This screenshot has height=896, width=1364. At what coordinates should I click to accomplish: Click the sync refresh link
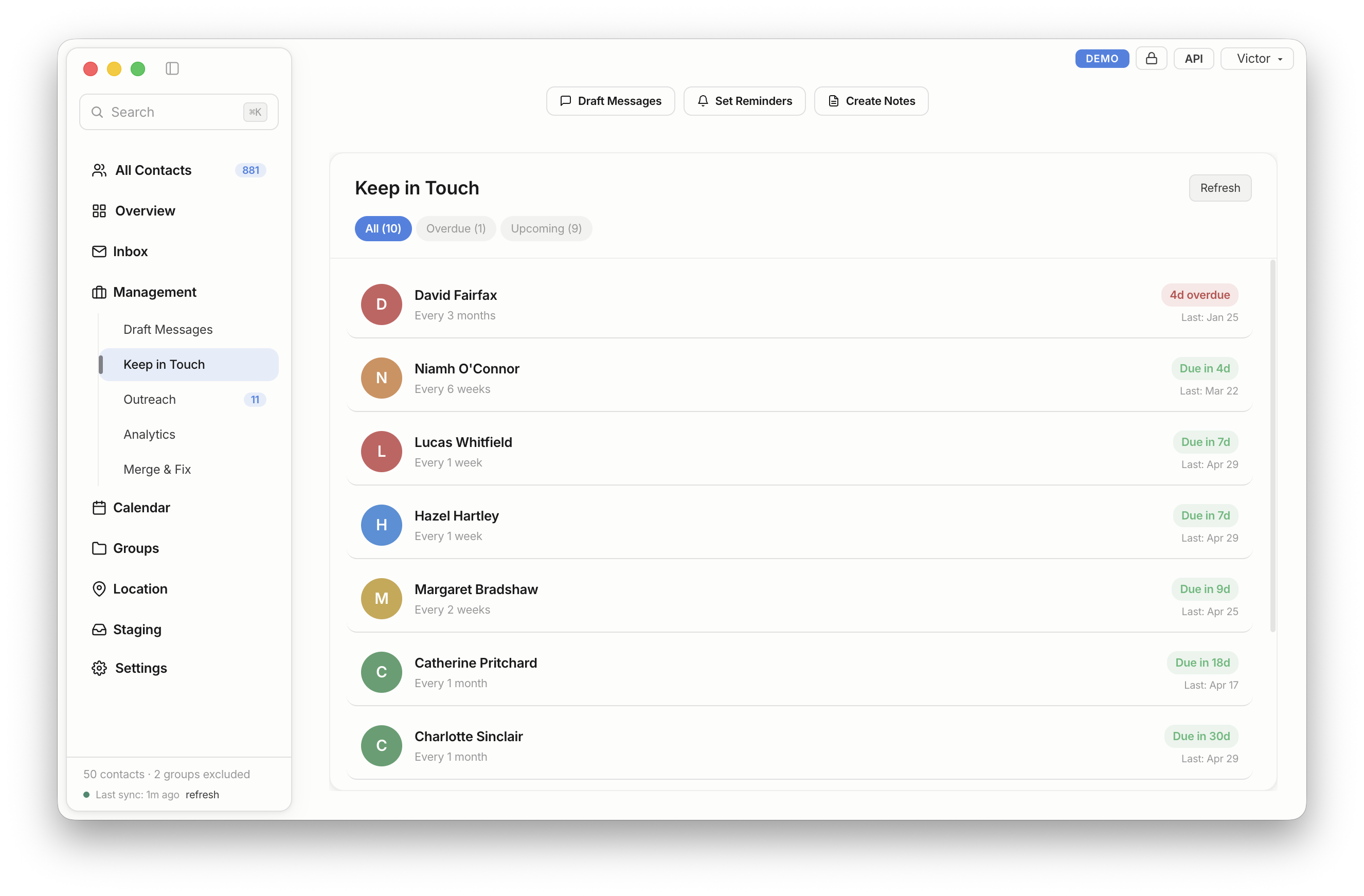click(202, 795)
